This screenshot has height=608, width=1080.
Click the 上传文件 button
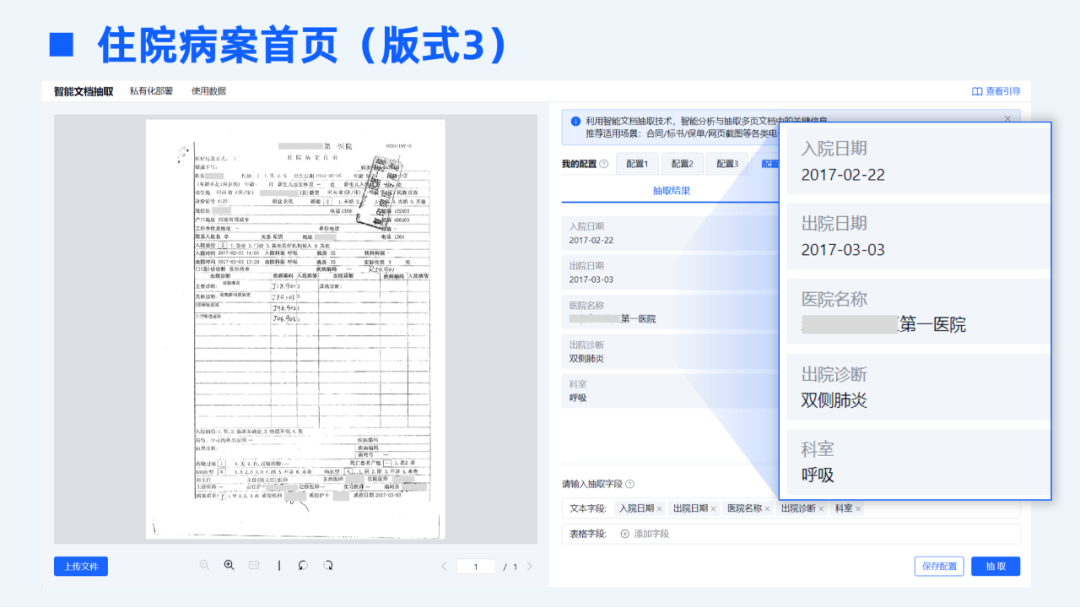[x=81, y=567]
